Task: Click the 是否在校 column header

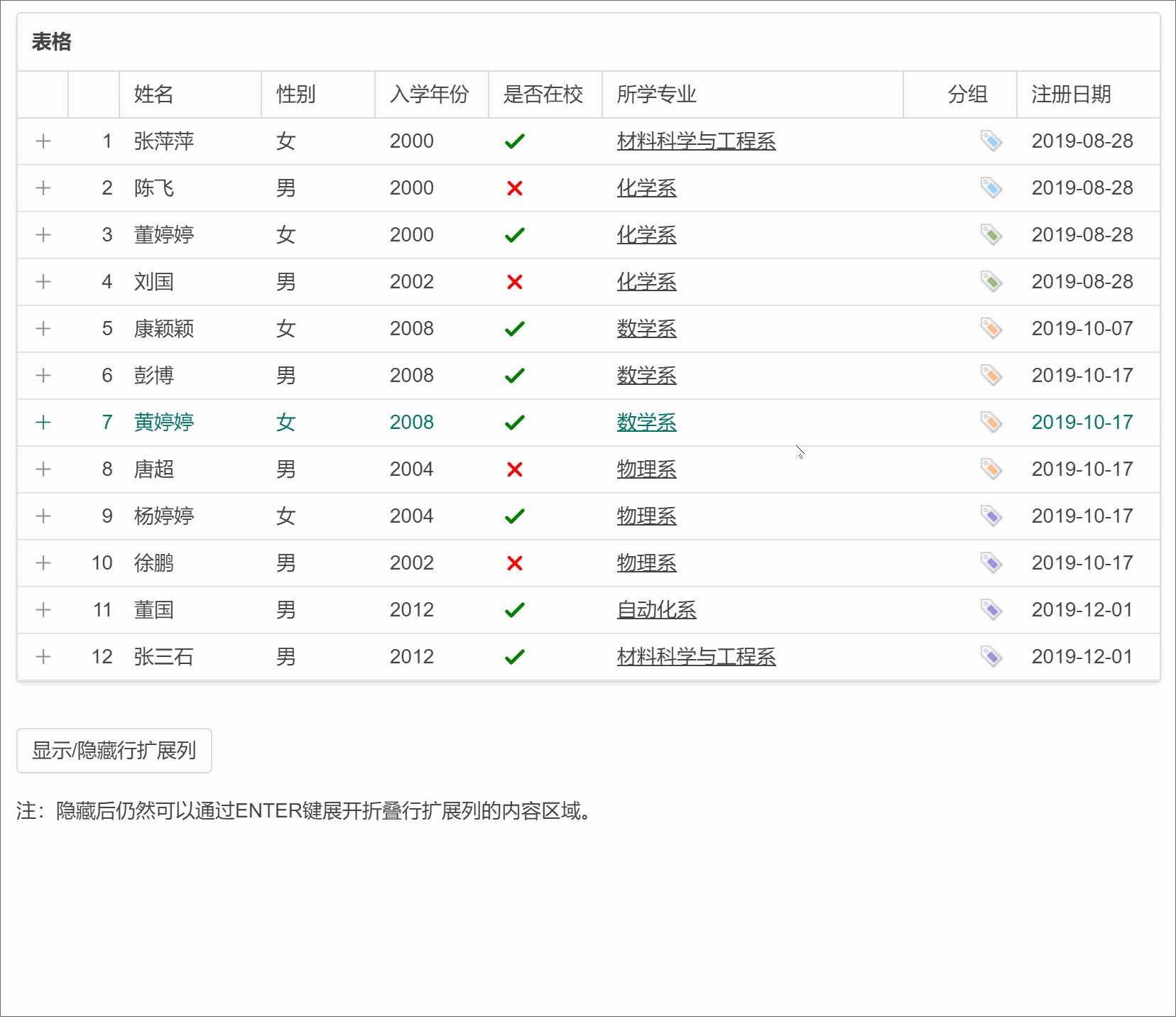Action: 545,94
